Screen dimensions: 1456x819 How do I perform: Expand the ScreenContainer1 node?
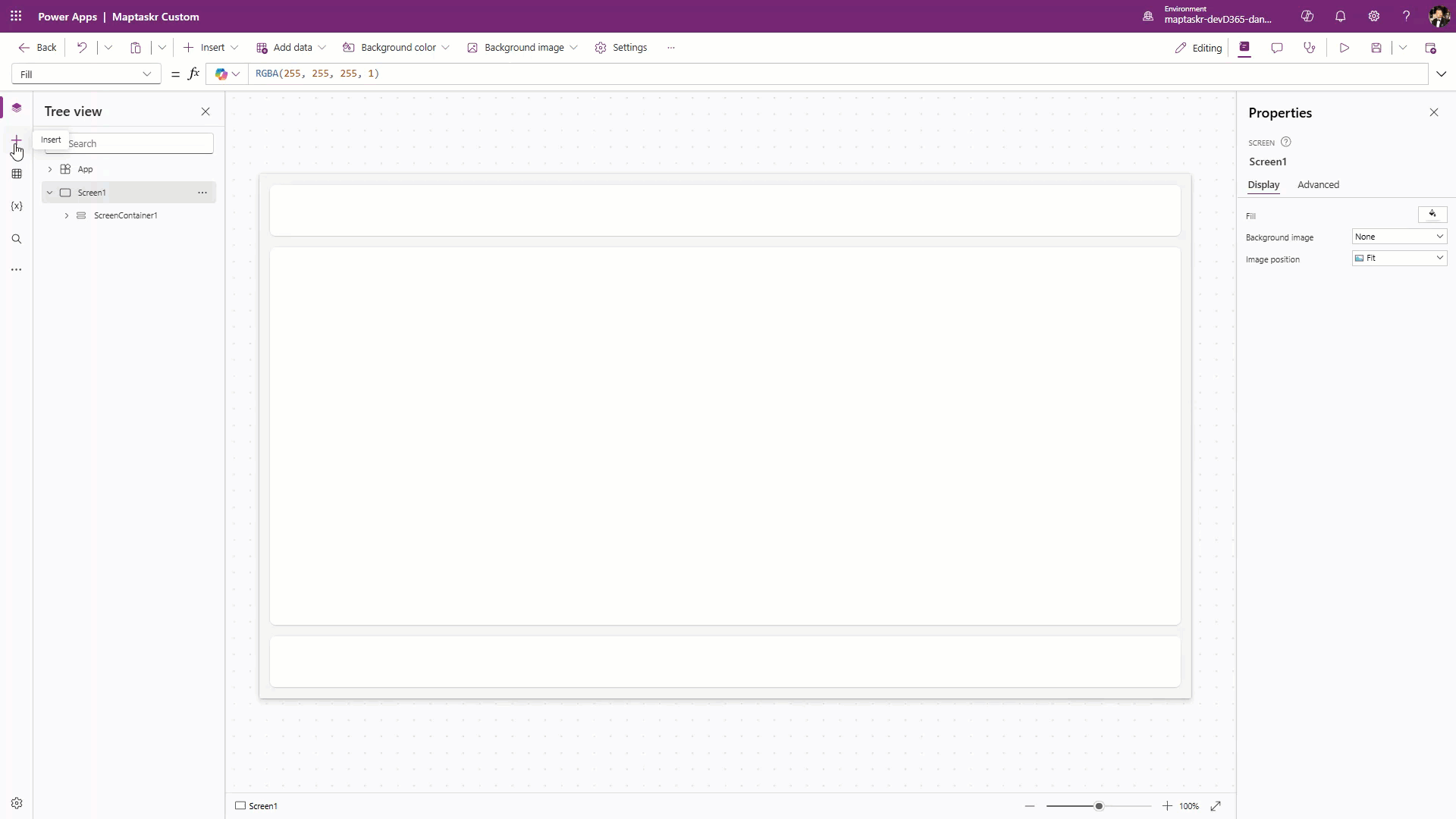tap(67, 215)
